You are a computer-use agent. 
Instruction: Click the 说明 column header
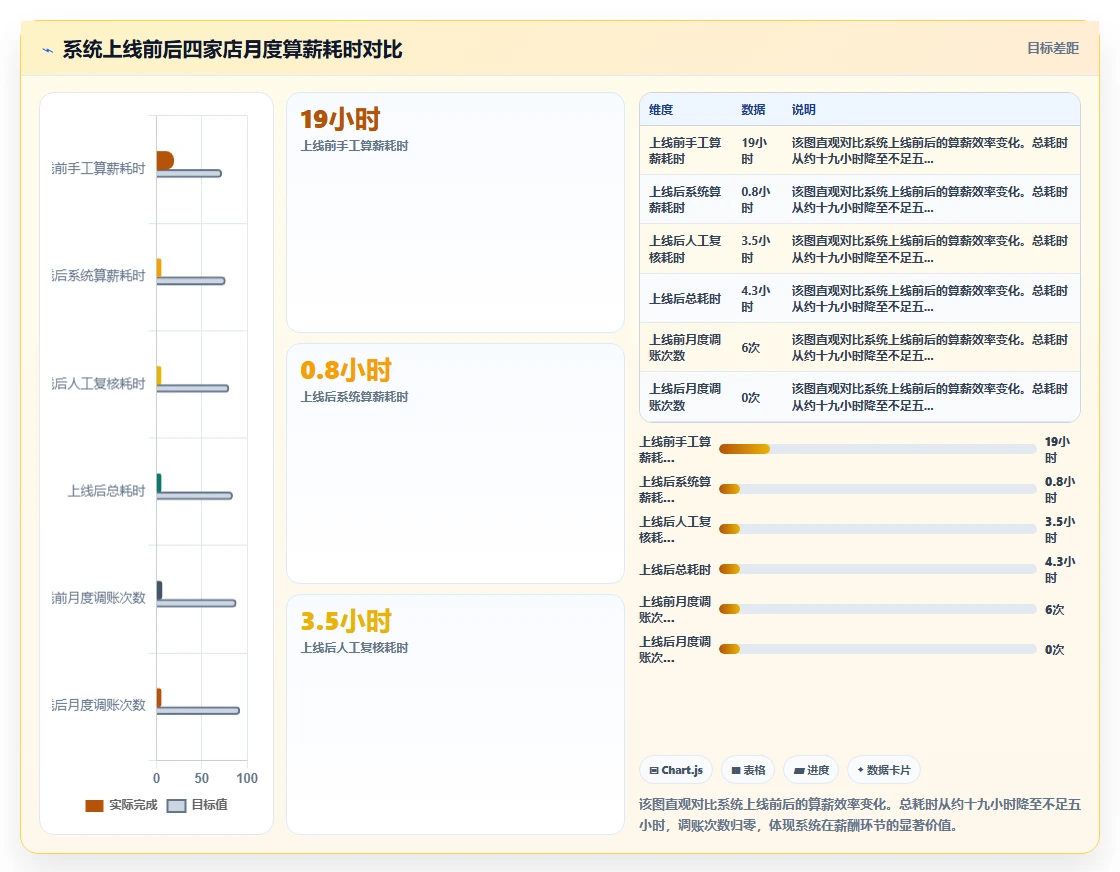point(804,110)
